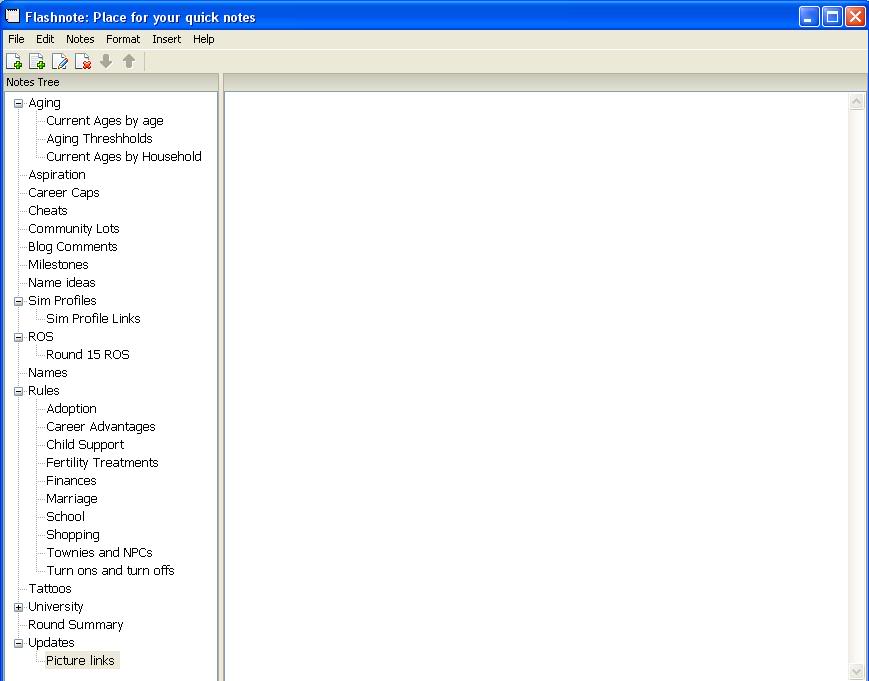Open the Sim Profile Links note
Screen dimensions: 869x681
pos(93,319)
